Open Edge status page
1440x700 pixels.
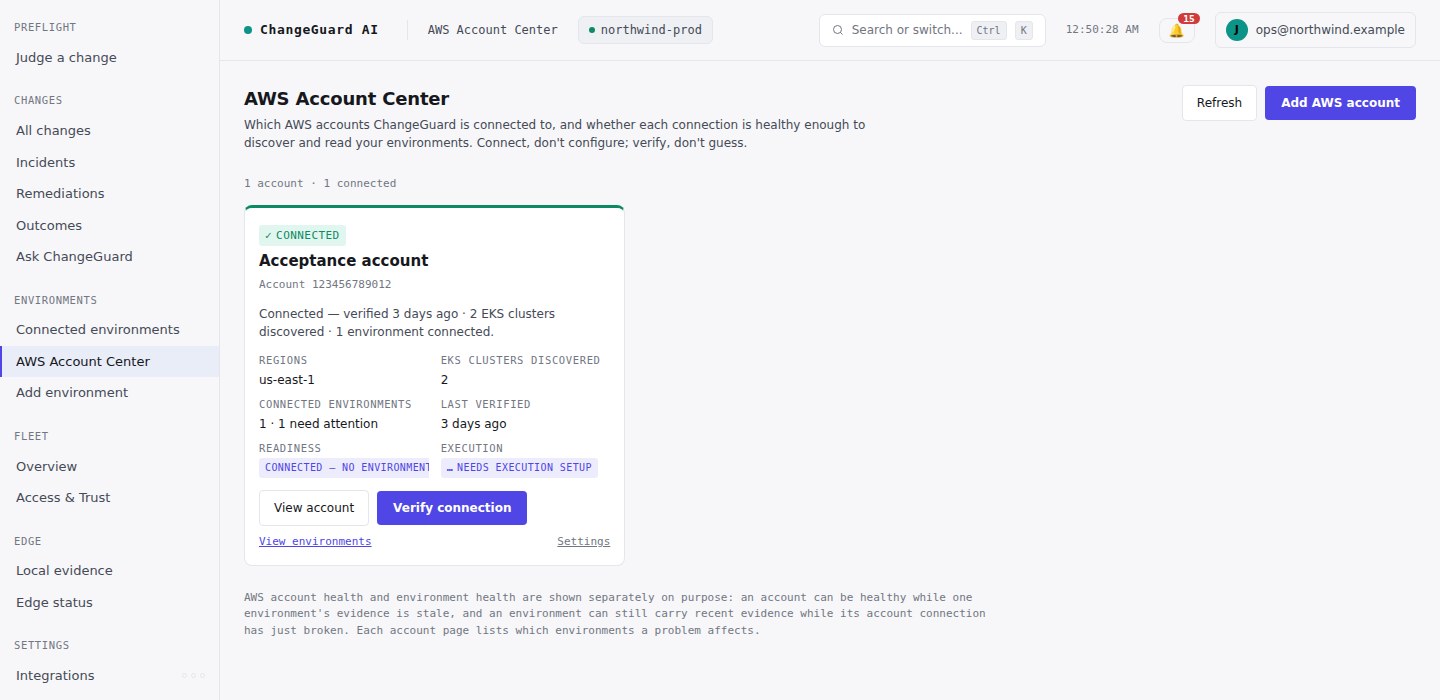pos(110,602)
